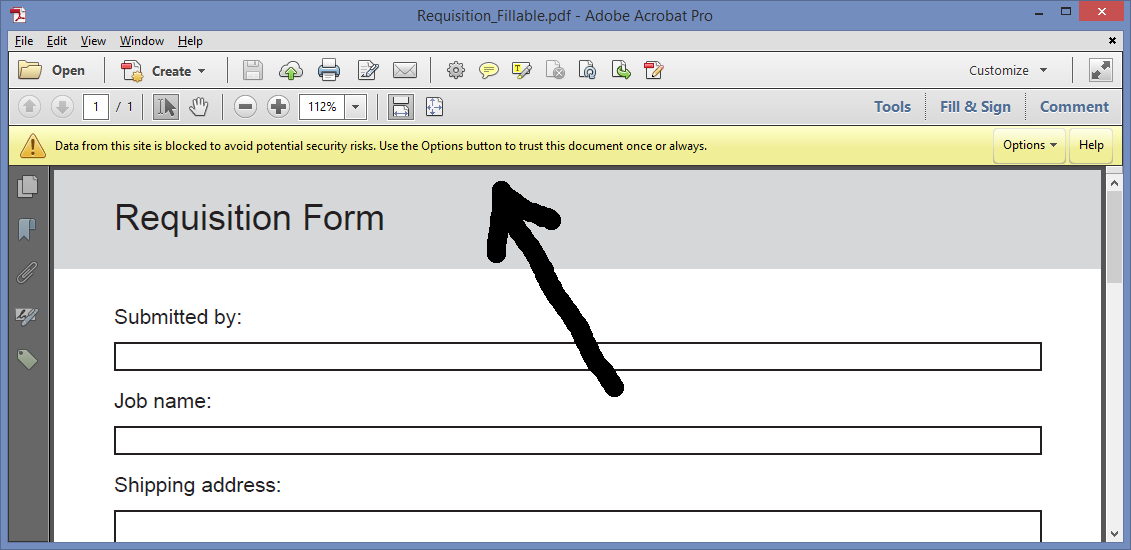Click vertical scrollbar down arrow
The width and height of the screenshot is (1131, 550).
tap(1114, 533)
